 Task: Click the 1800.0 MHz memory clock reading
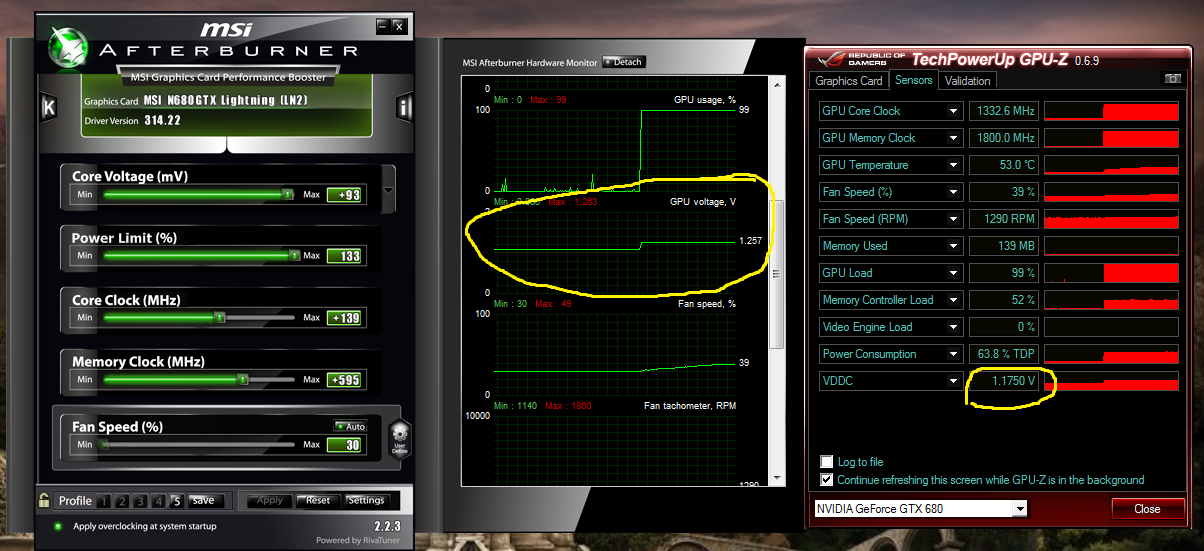point(1004,138)
